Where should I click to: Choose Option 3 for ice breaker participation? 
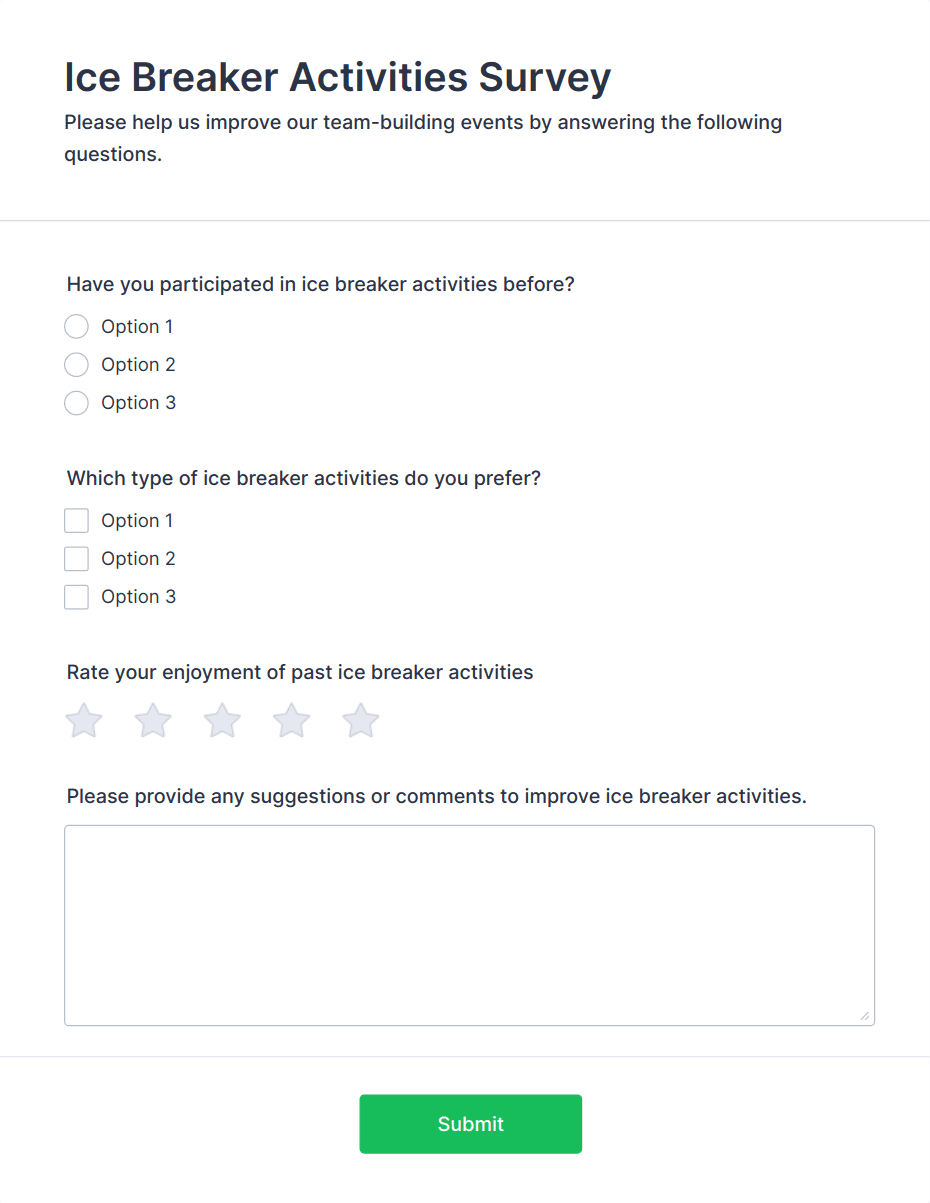coord(76,402)
